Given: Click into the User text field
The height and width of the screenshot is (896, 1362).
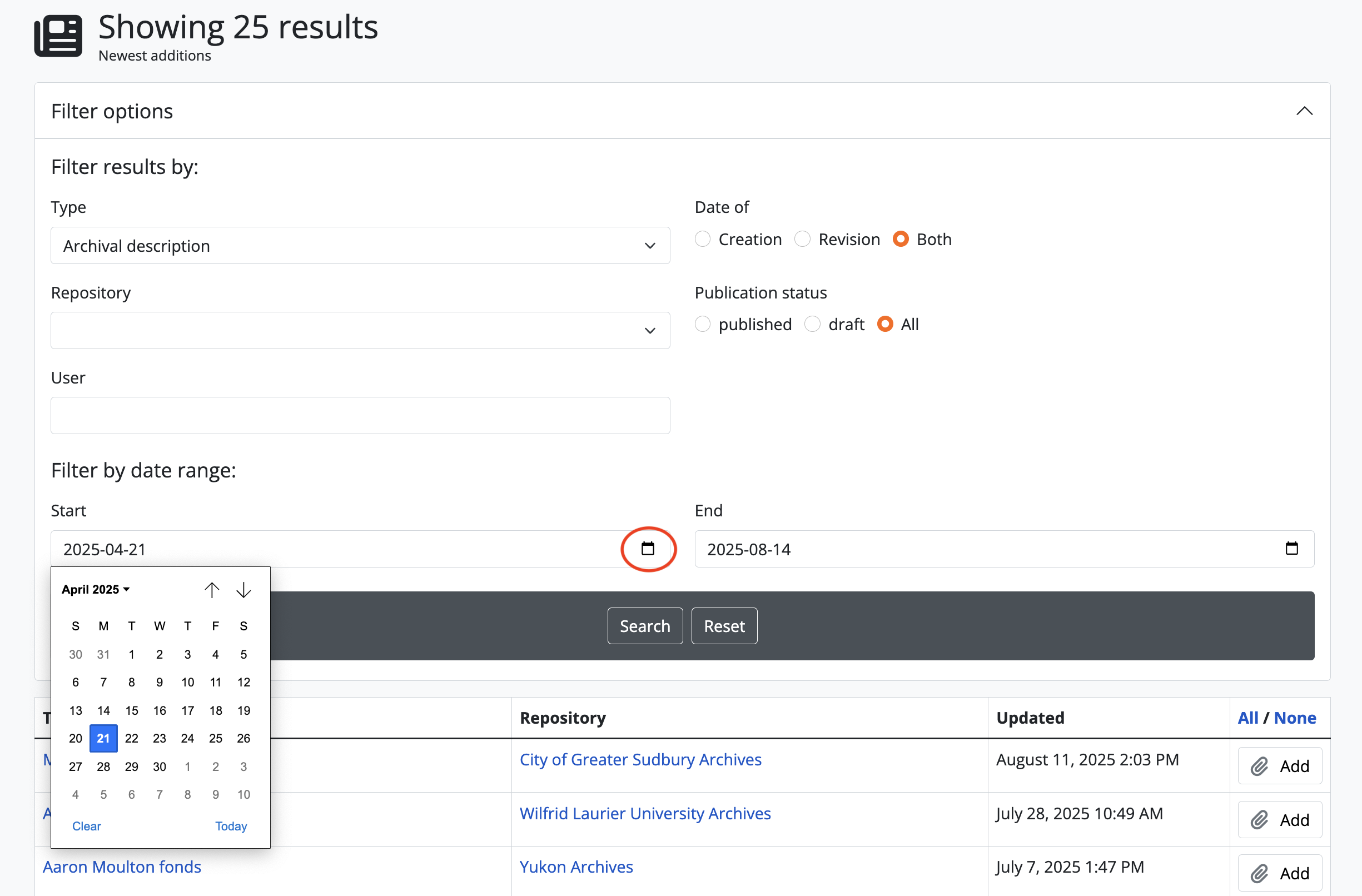Looking at the screenshot, I should [360, 415].
